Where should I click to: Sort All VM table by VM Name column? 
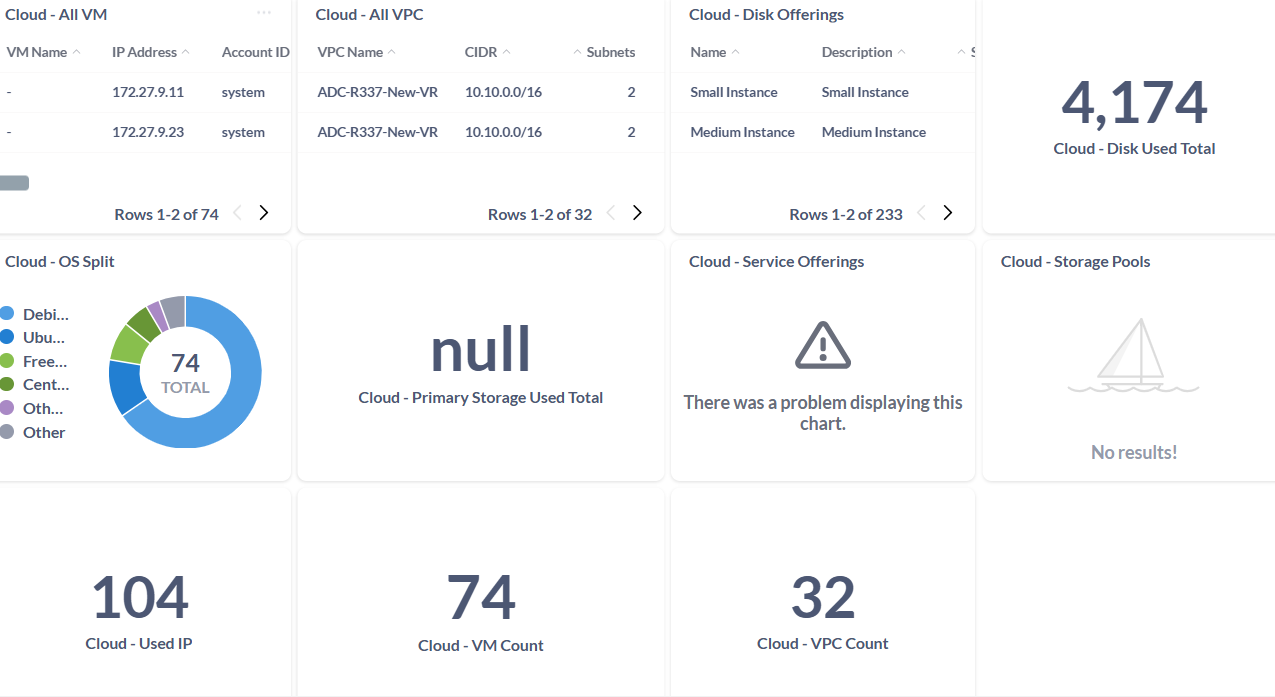pyautogui.click(x=37, y=52)
